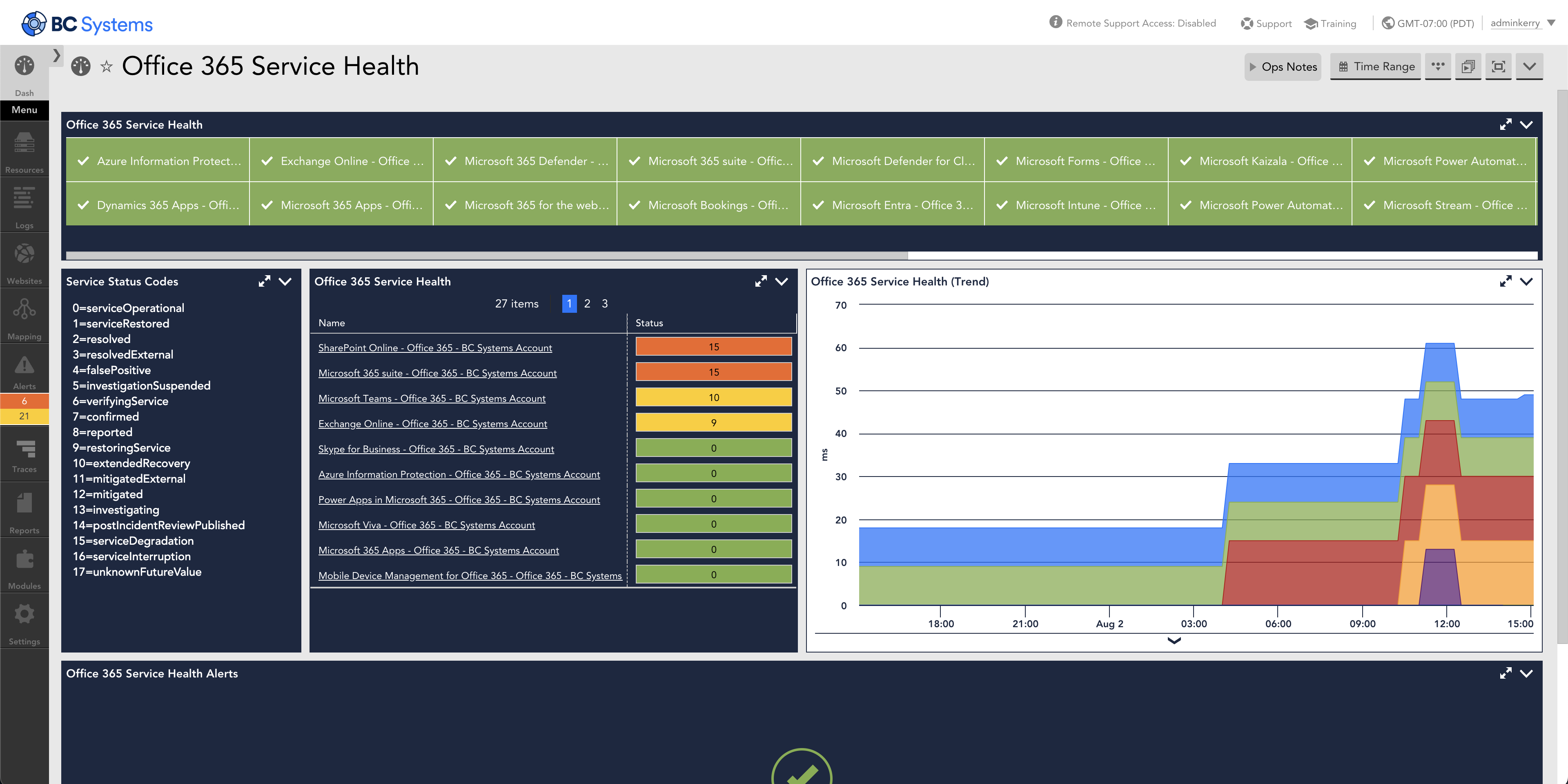Expand the Service Health Alerts widget fullscreen
Viewport: 1568px width, 784px height.
click(x=1505, y=673)
